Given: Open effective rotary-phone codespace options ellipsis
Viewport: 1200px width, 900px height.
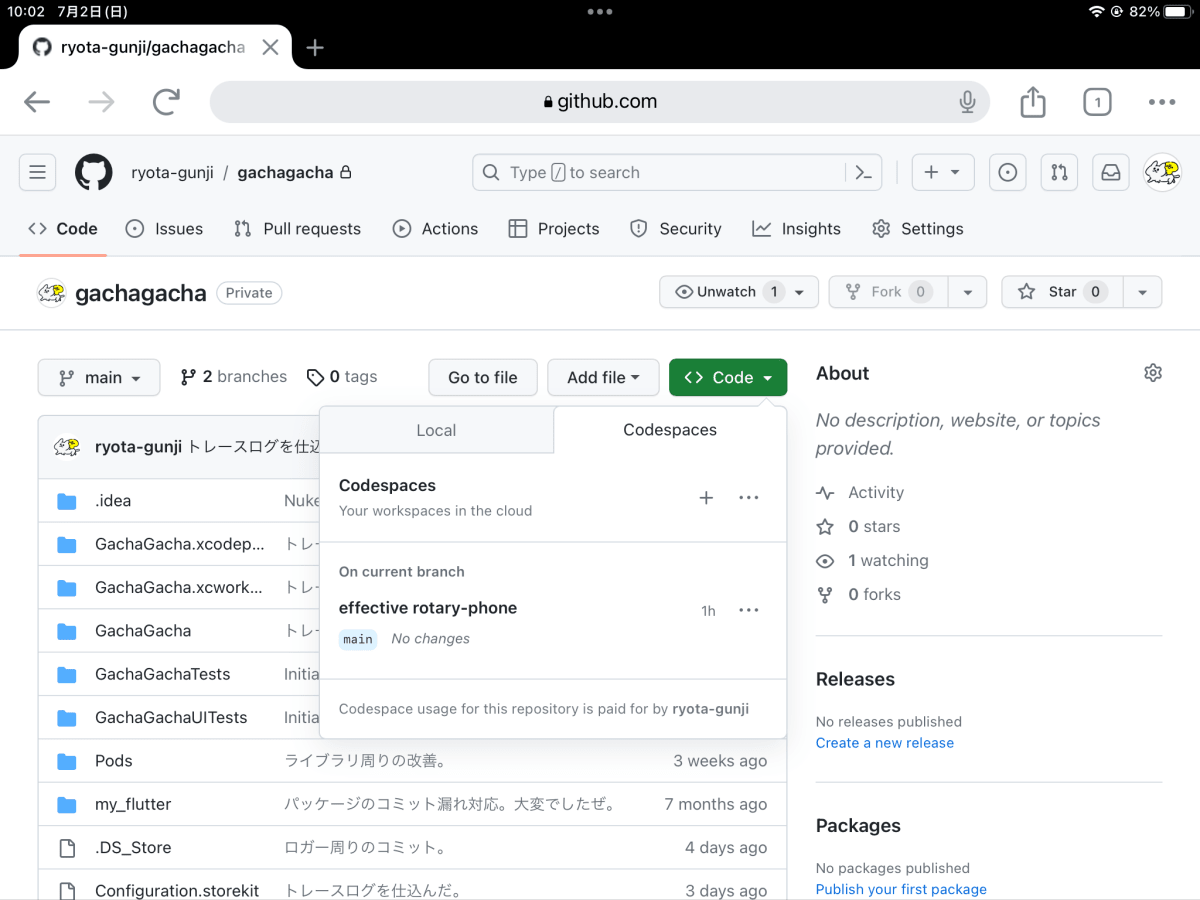Looking at the screenshot, I should 749,610.
